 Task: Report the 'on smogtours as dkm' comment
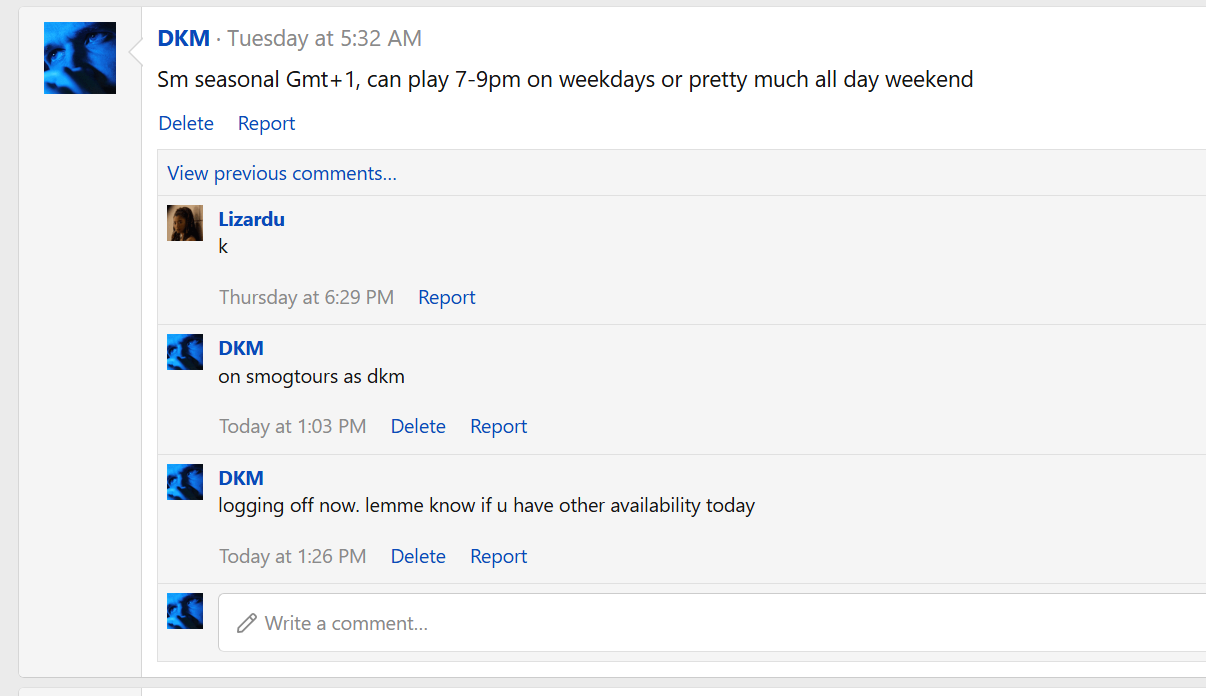point(499,426)
